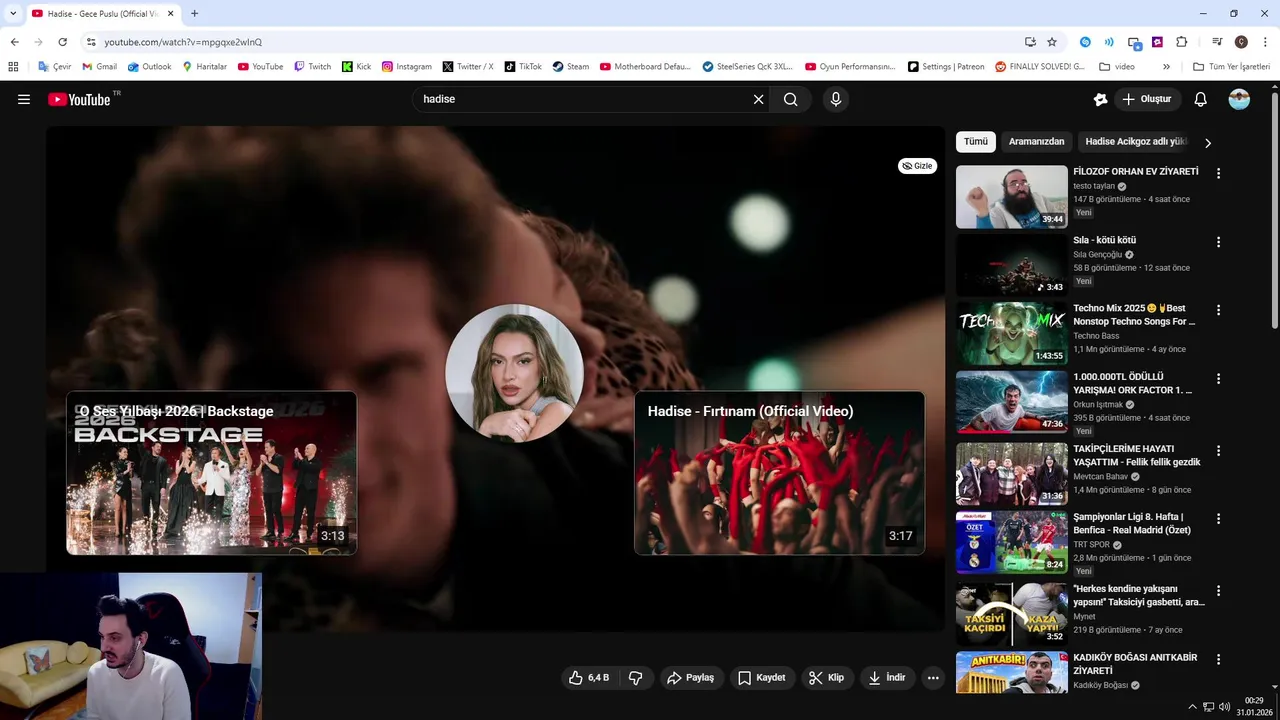Share the video via Paylaş
1280x720 pixels.
point(691,677)
